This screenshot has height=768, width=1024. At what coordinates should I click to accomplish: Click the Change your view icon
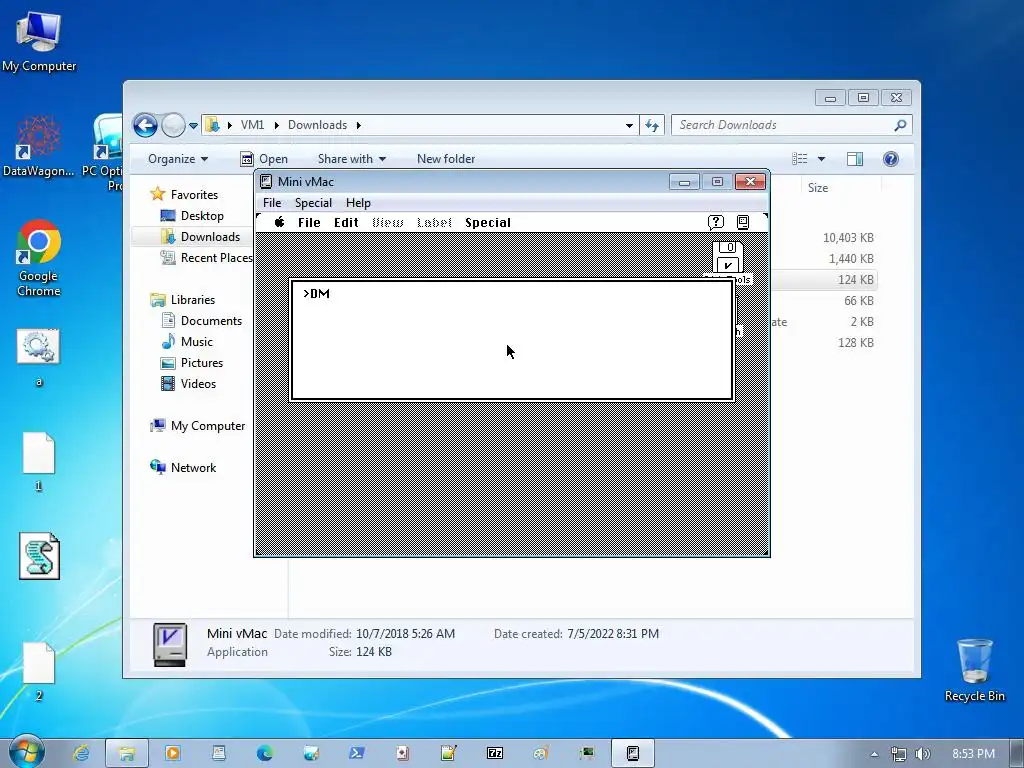pyautogui.click(x=799, y=159)
